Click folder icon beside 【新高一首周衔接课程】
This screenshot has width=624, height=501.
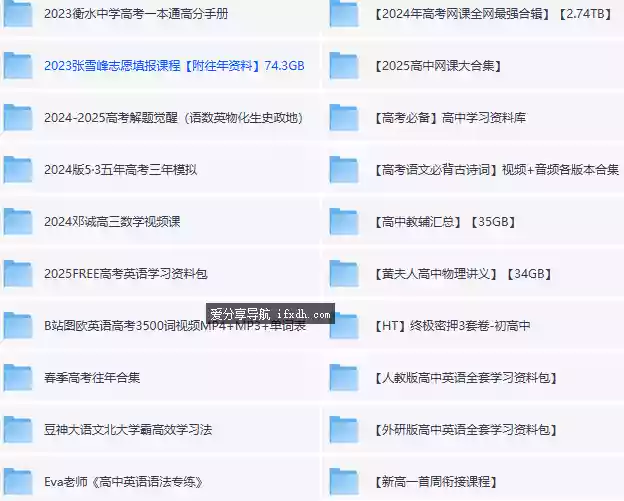[x=344, y=482]
